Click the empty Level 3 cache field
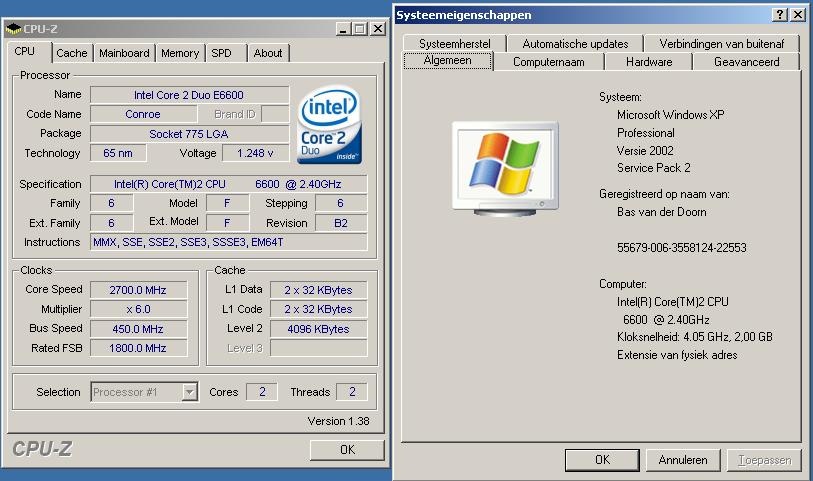The image size is (813, 481). pyautogui.click(x=318, y=348)
